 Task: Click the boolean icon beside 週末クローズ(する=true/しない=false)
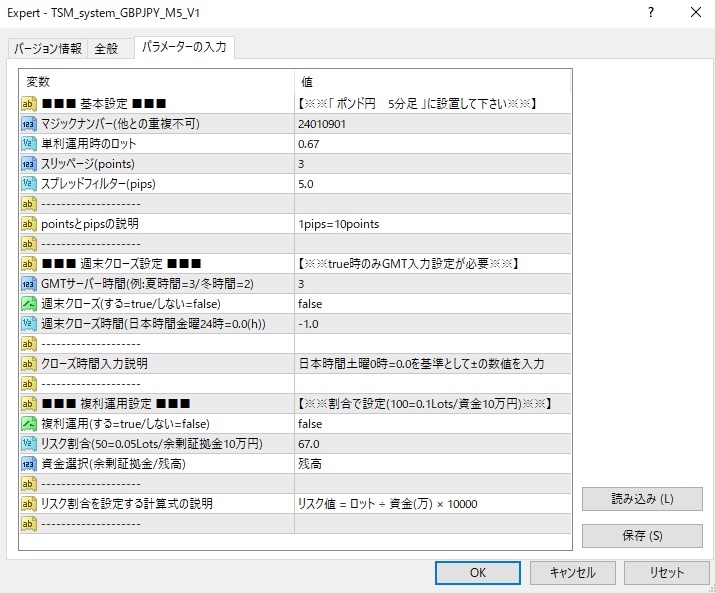pyautogui.click(x=29, y=303)
